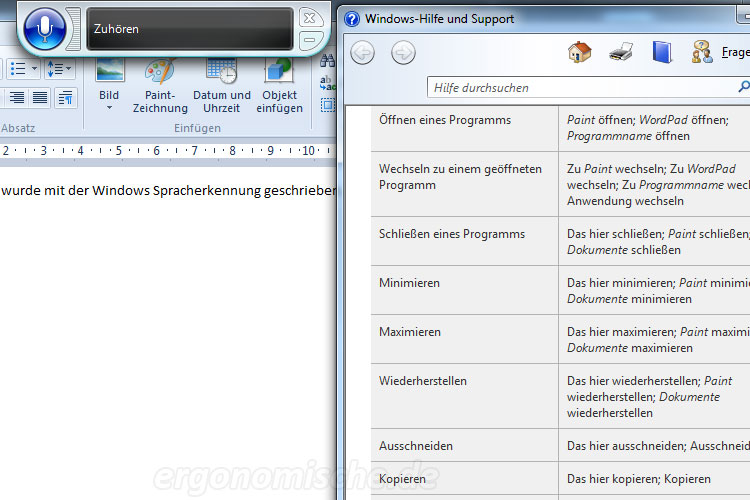Open the help home page icon
This screenshot has width=750, height=500.
coord(580,52)
